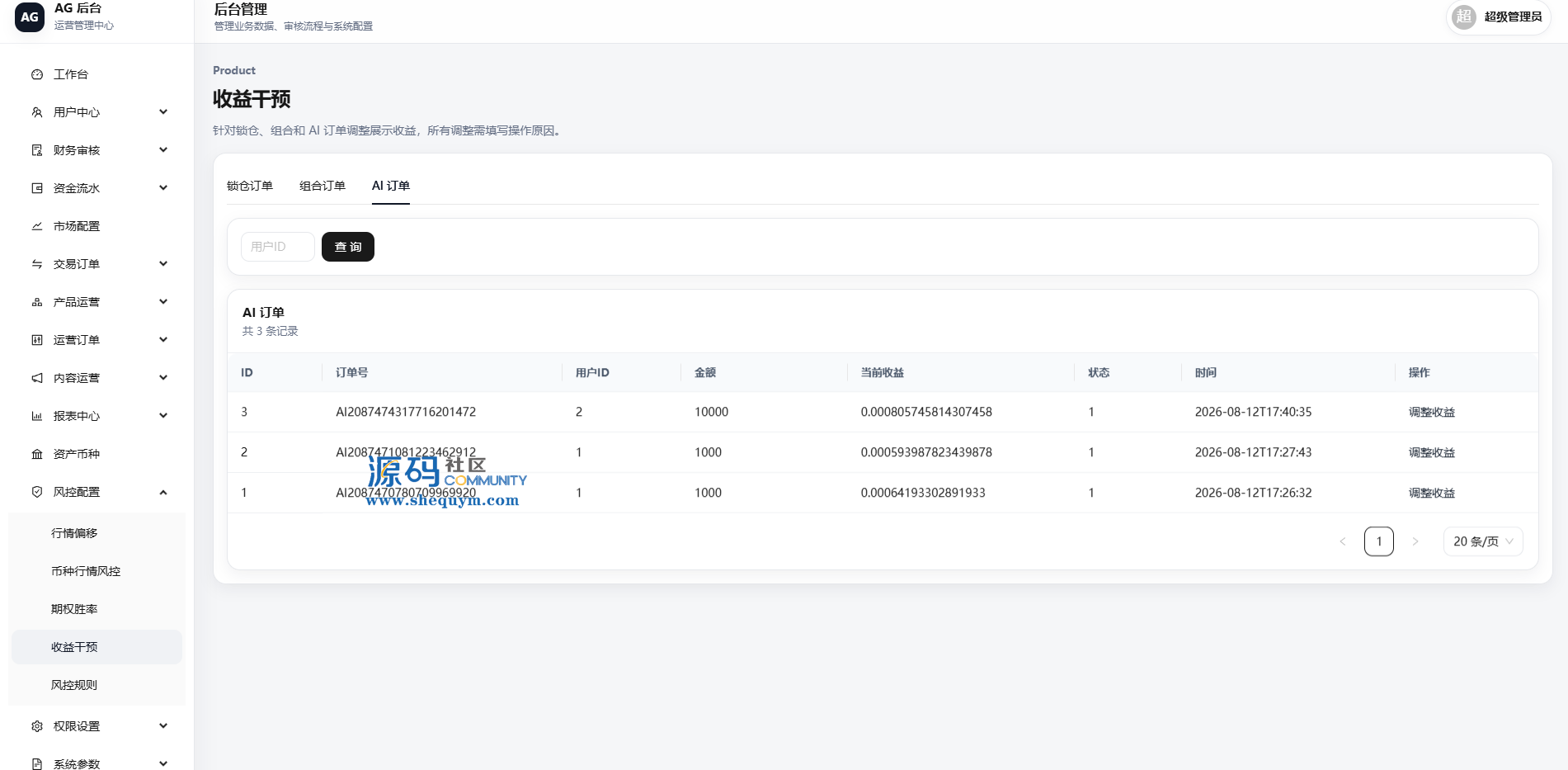Image resolution: width=1568 pixels, height=770 pixels.
Task: Click the 用户中心 user icon
Action: pos(37,112)
